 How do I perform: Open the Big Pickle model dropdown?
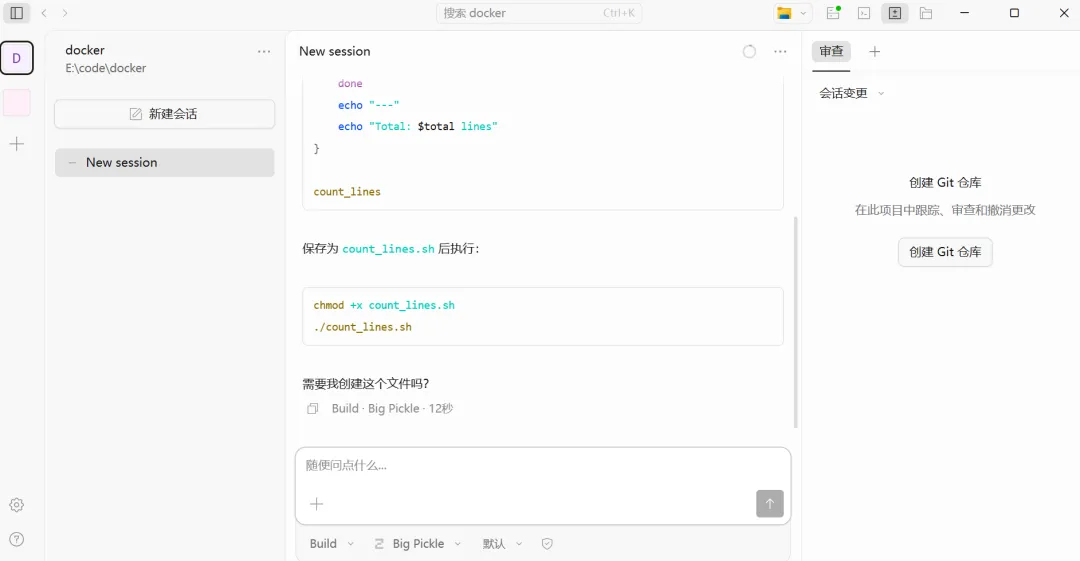[x=418, y=544]
